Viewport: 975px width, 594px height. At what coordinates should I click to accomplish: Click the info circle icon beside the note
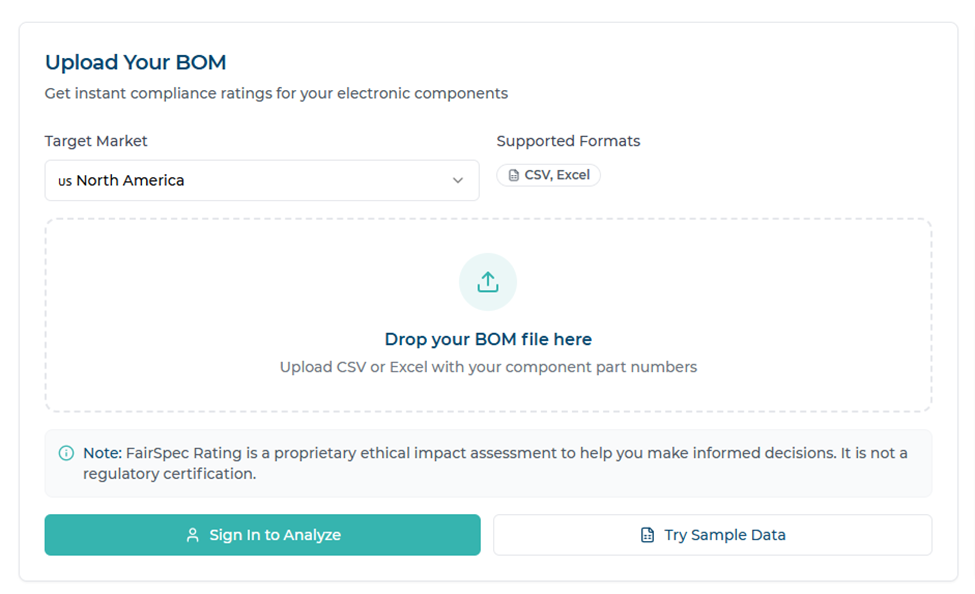[x=66, y=452]
